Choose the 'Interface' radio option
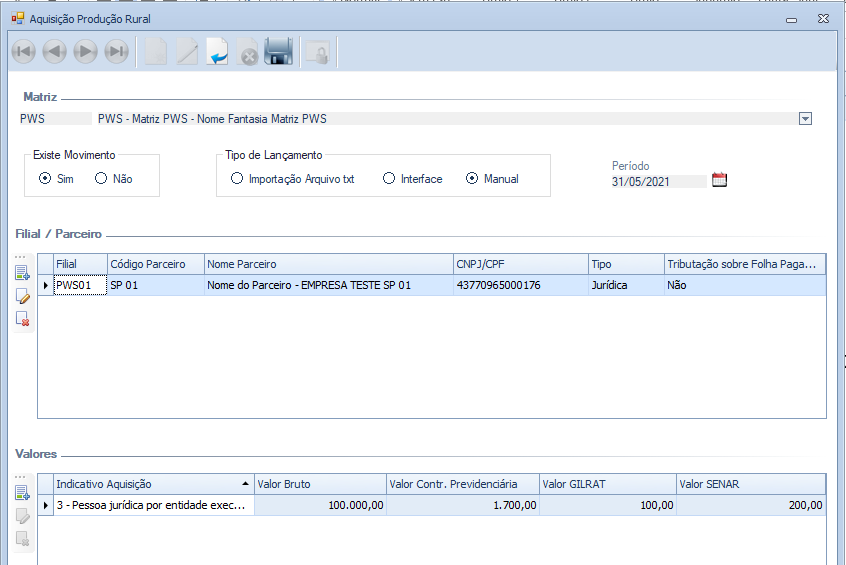This screenshot has width=846, height=565. click(x=389, y=179)
